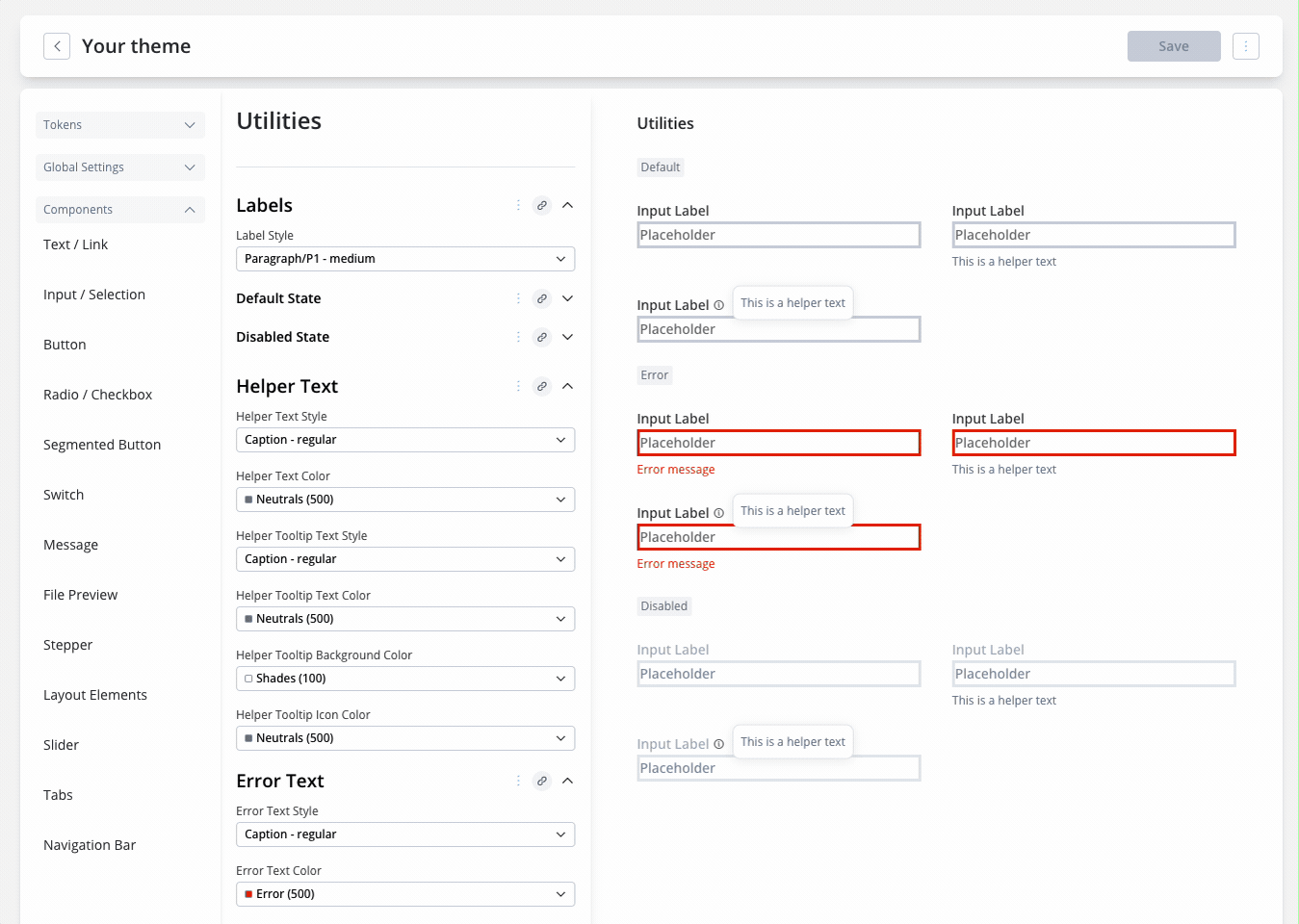1299x924 pixels.
Task: Expand the Global Settings sidebar group
Action: coord(120,167)
